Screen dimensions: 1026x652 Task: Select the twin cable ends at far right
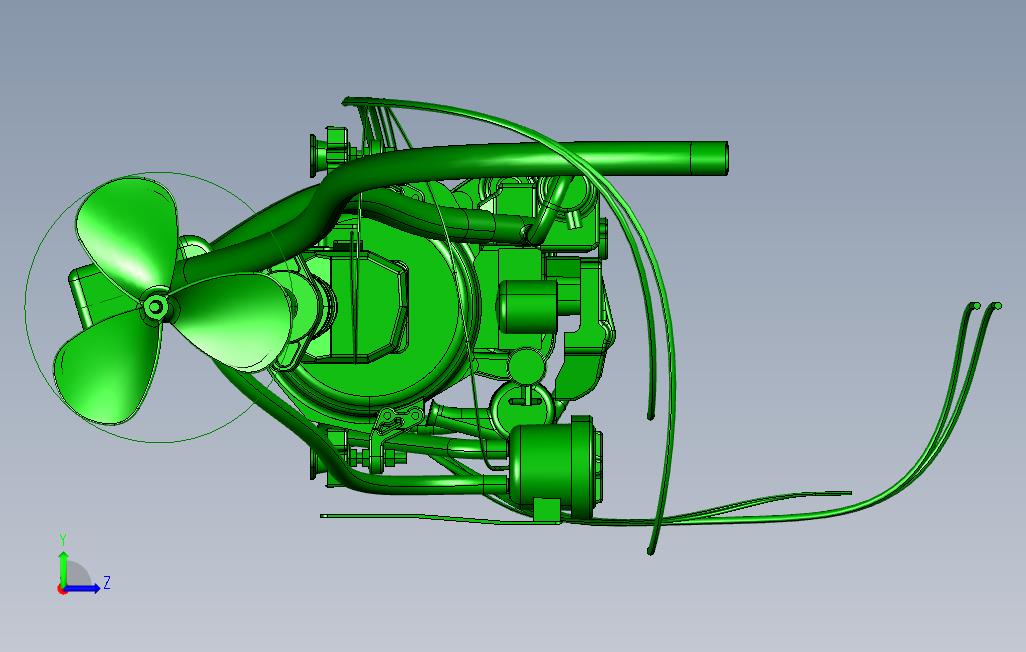(985, 306)
